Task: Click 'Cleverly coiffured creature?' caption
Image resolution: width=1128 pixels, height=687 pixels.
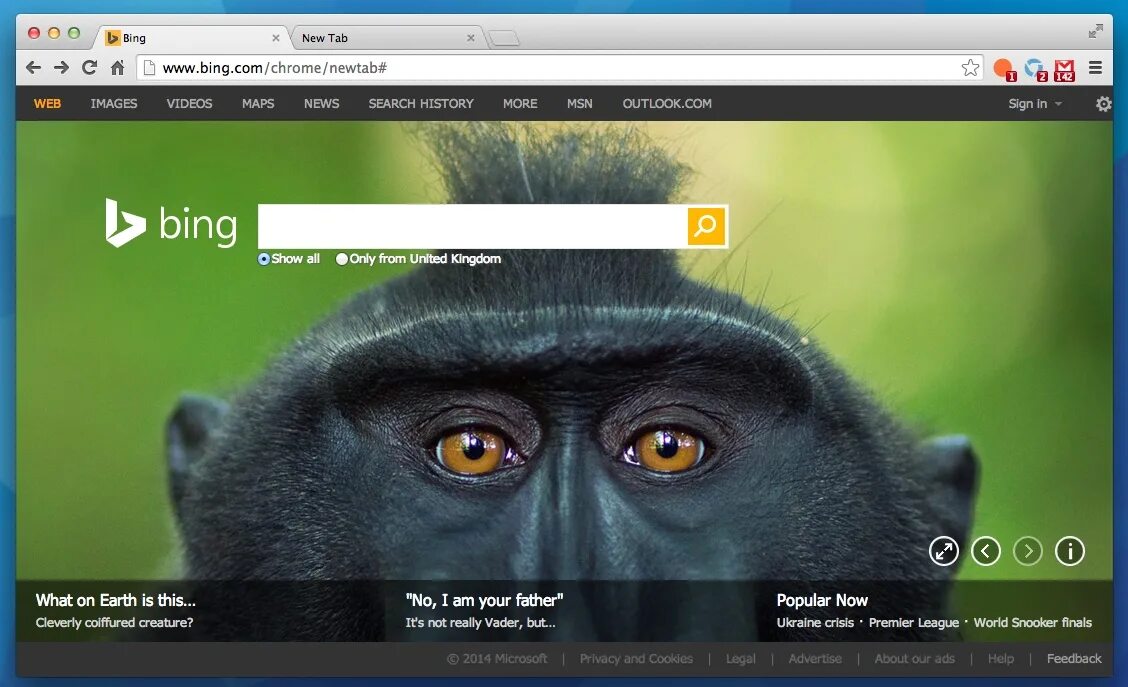Action: (x=114, y=623)
